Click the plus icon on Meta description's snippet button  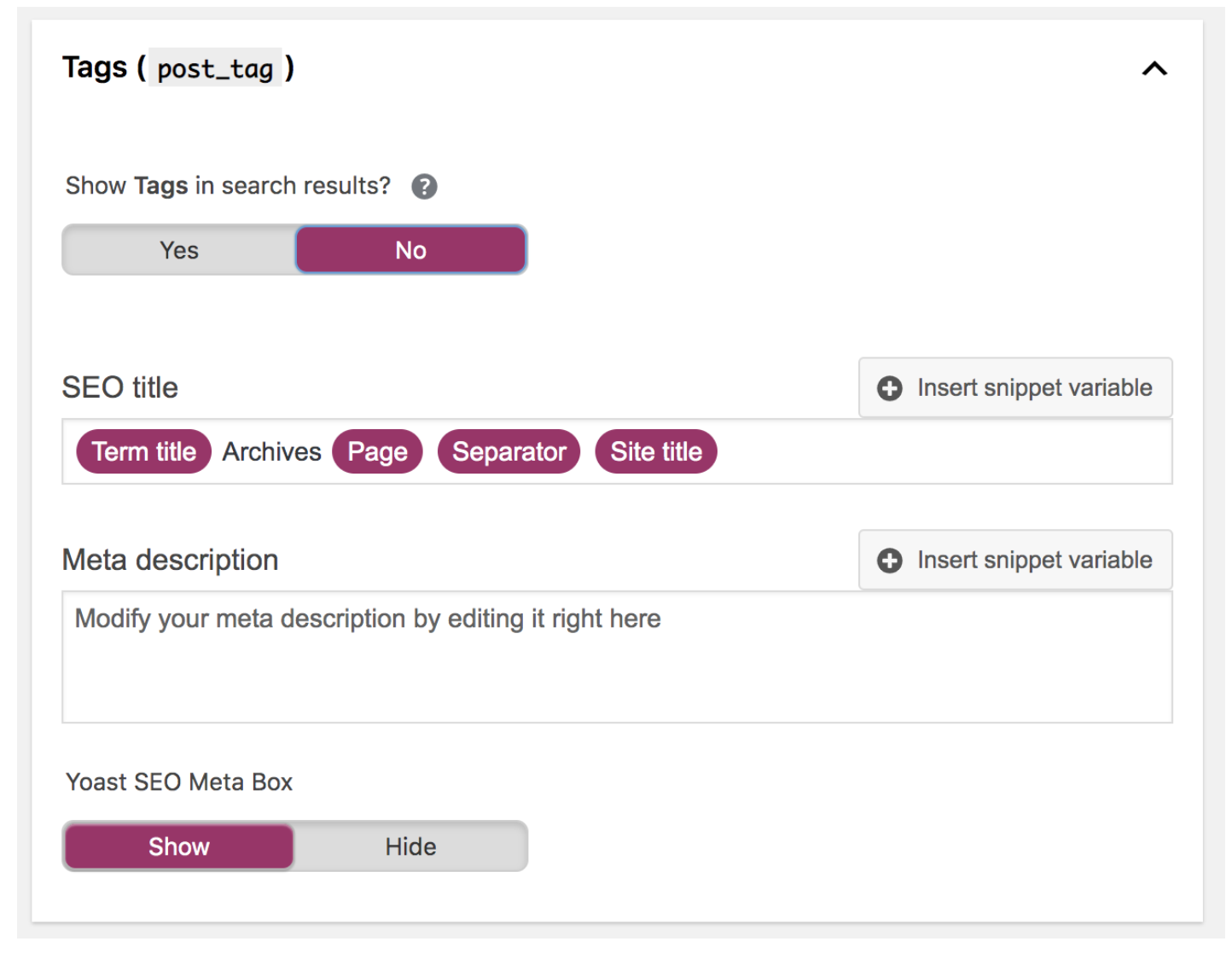[x=890, y=561]
